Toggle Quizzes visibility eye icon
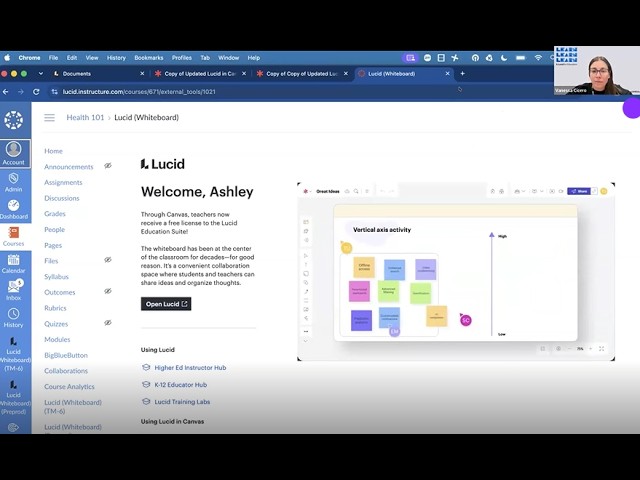 tap(108, 323)
